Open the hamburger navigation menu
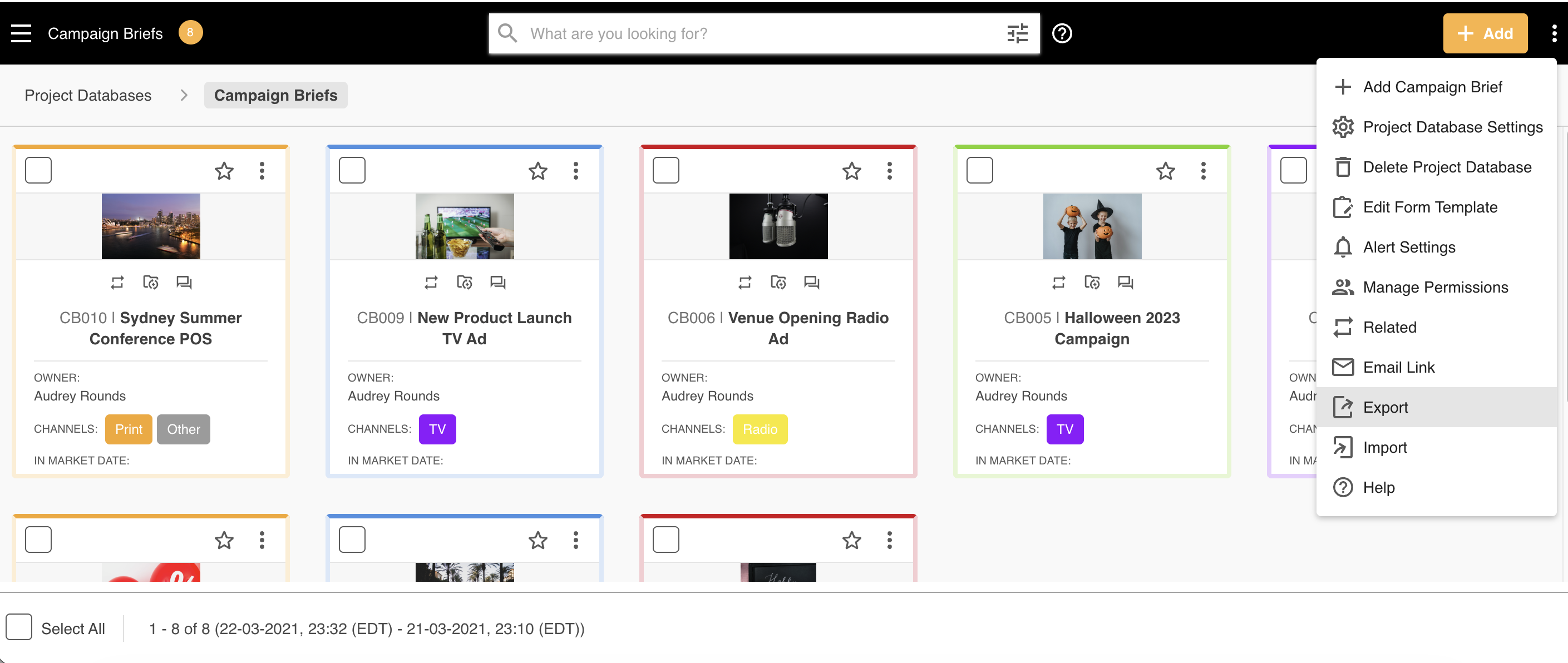1568x663 pixels. (21, 33)
